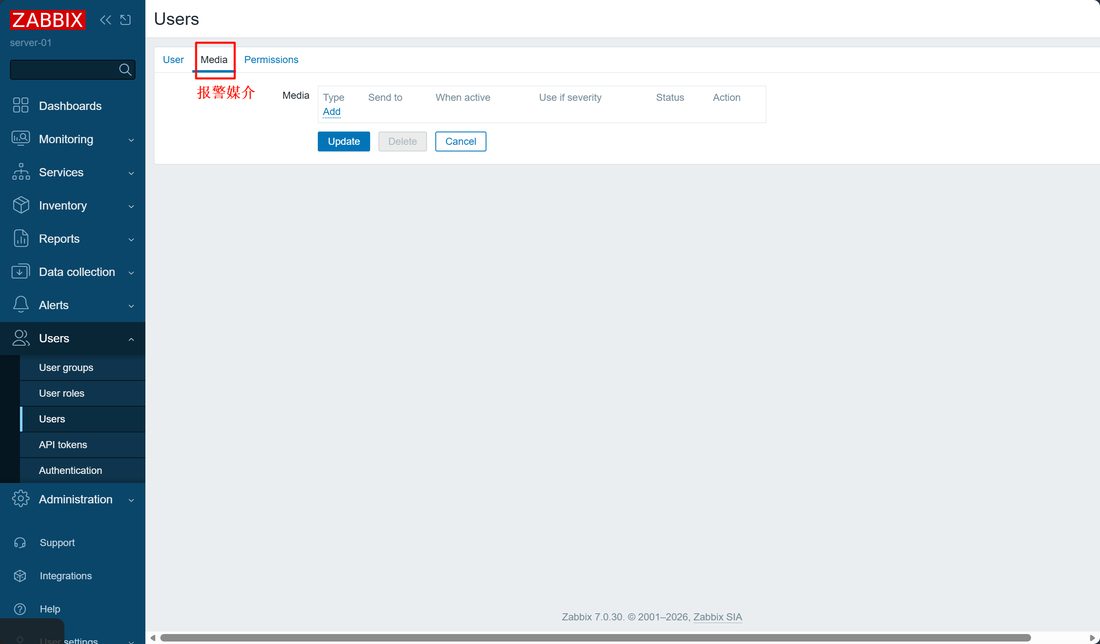Image resolution: width=1100 pixels, height=644 pixels.
Task: Collapse the Users menu chevron
Action: 131,339
